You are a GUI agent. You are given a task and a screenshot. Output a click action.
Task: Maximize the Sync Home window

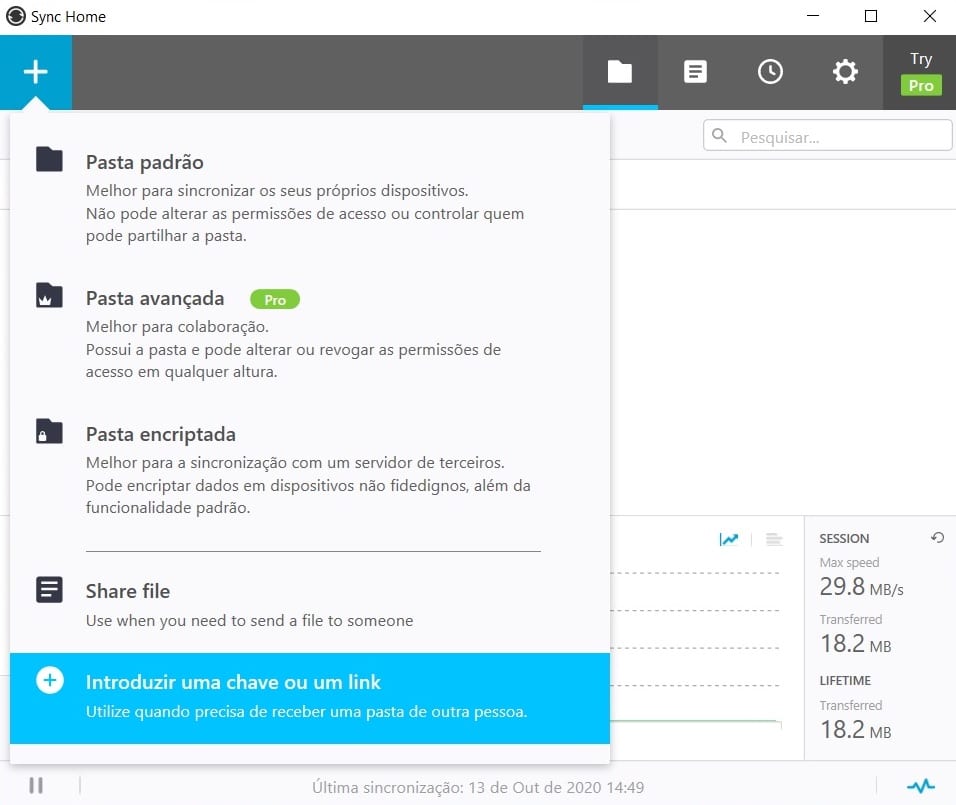tap(871, 16)
